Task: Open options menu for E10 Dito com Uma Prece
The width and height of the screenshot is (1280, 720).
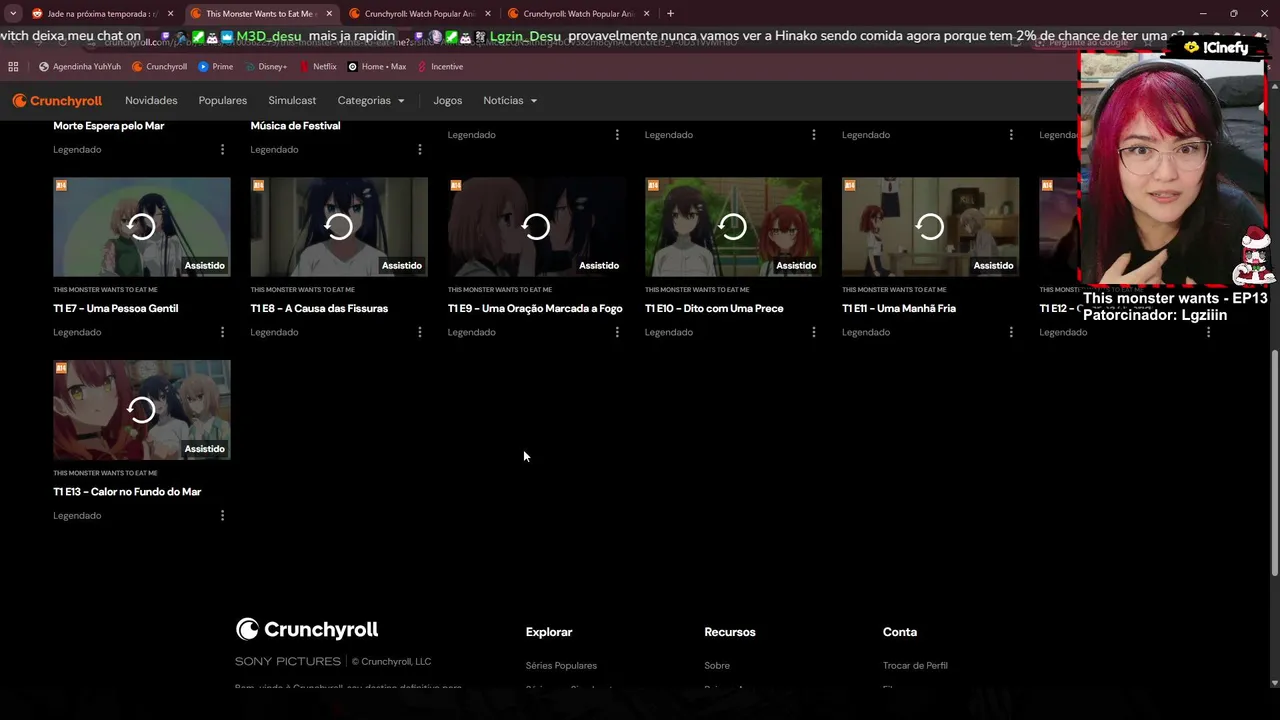Action: click(813, 332)
